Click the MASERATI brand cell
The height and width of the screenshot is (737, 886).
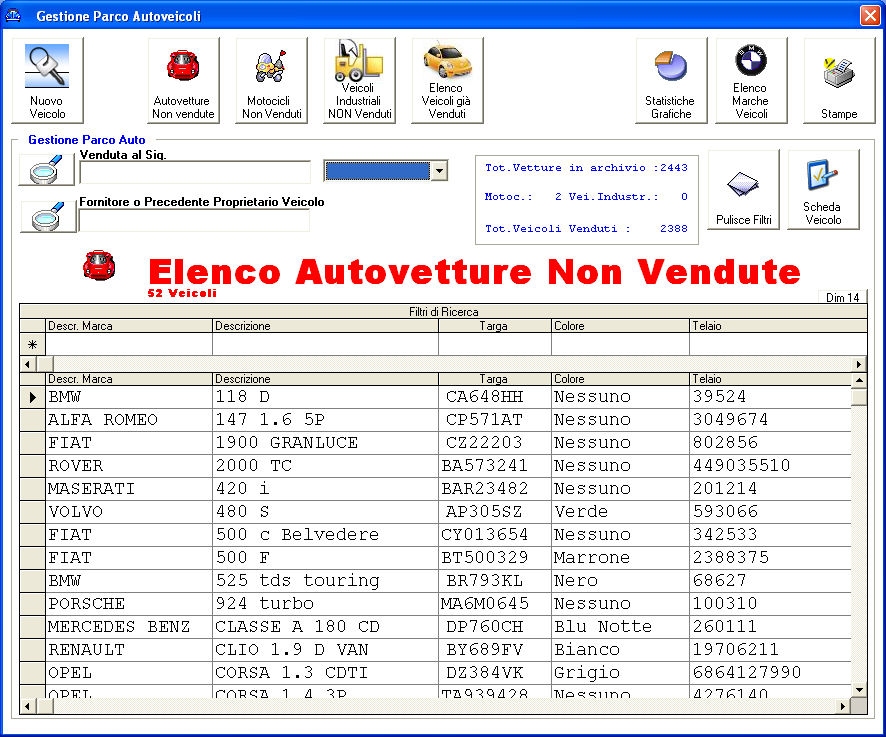point(129,489)
